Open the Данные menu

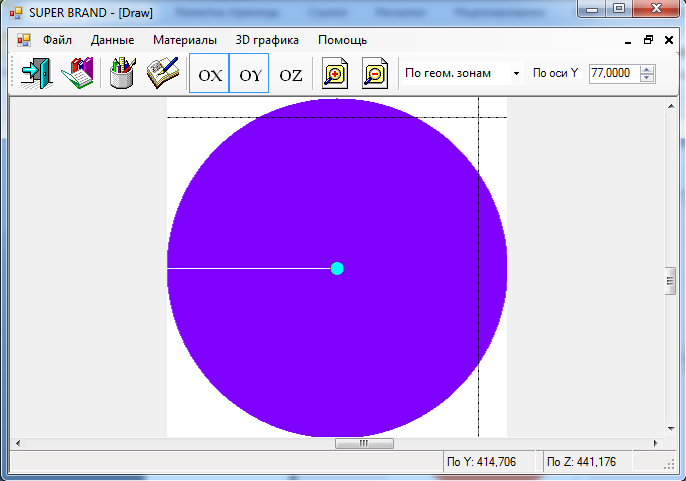pyautogui.click(x=112, y=40)
